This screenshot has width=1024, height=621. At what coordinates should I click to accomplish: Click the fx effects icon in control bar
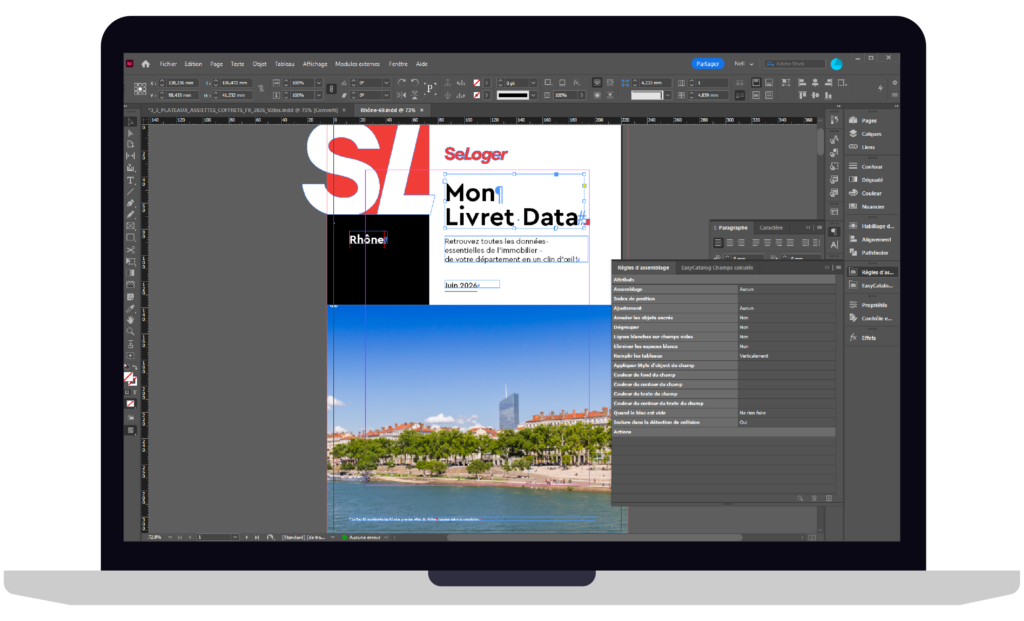pos(577,83)
